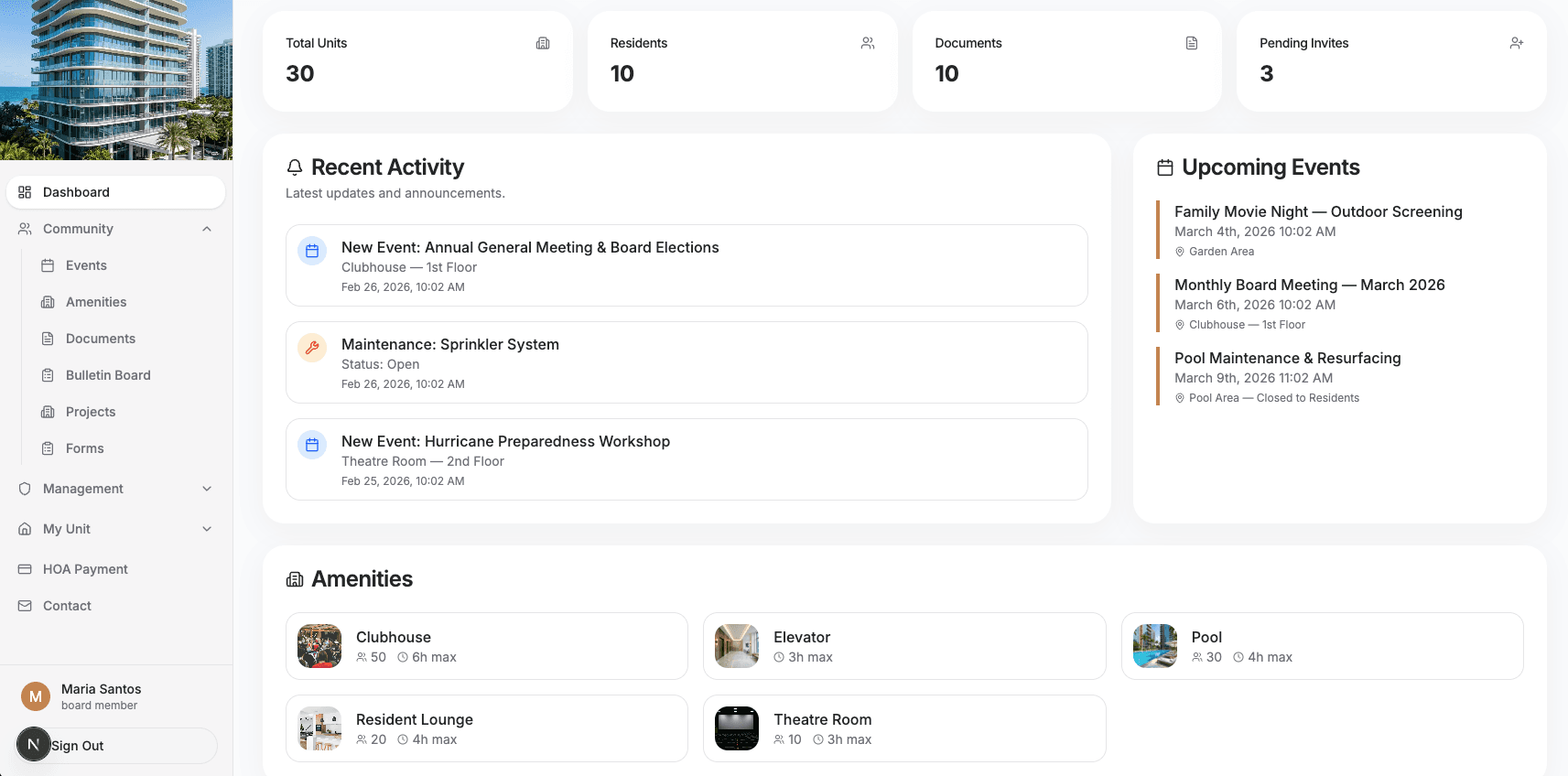Click the Bulletin Board clipboard icon
Viewport: 1568px width, 776px height.
click(x=48, y=375)
